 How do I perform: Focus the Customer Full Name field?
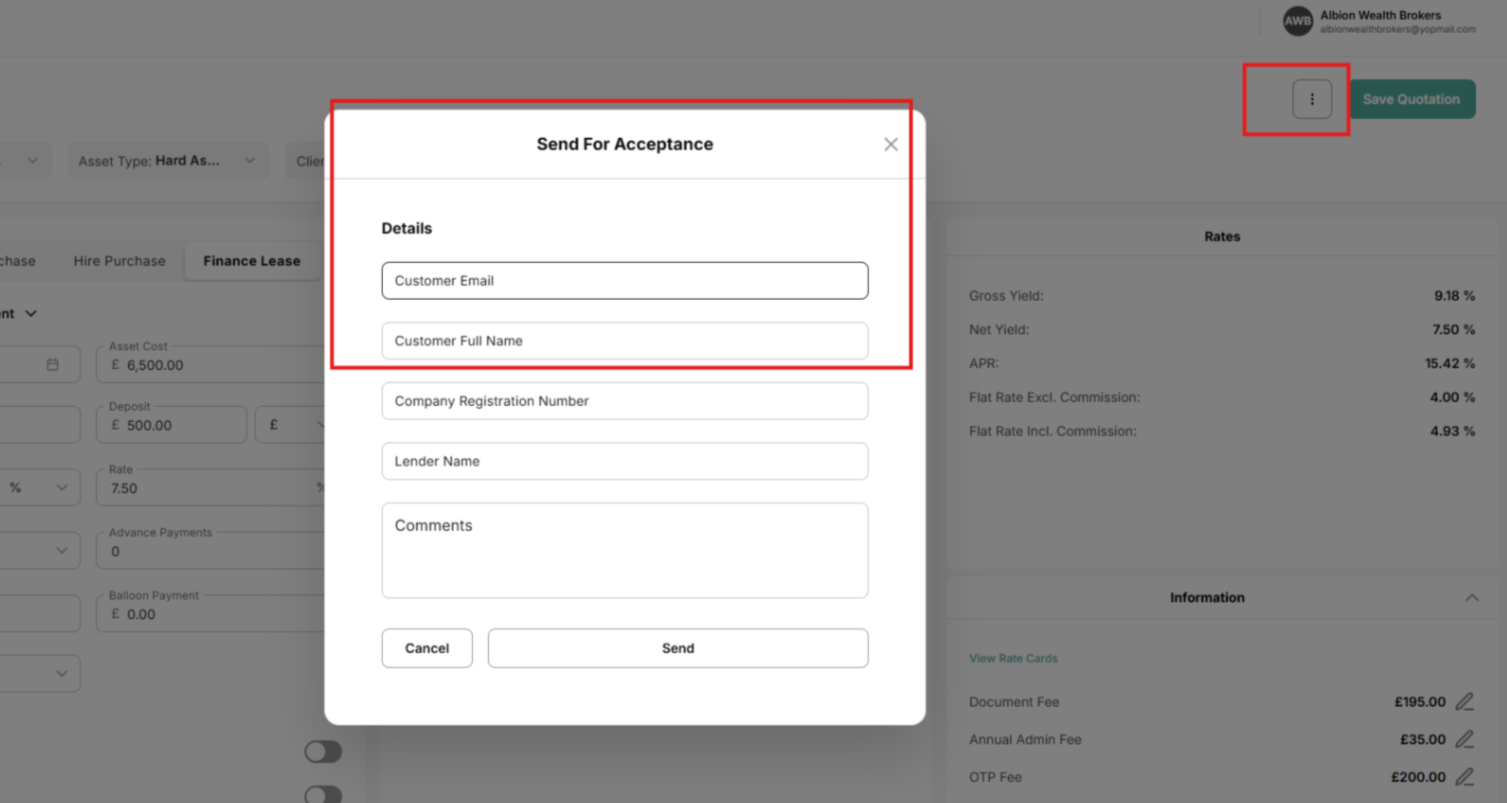[625, 341]
